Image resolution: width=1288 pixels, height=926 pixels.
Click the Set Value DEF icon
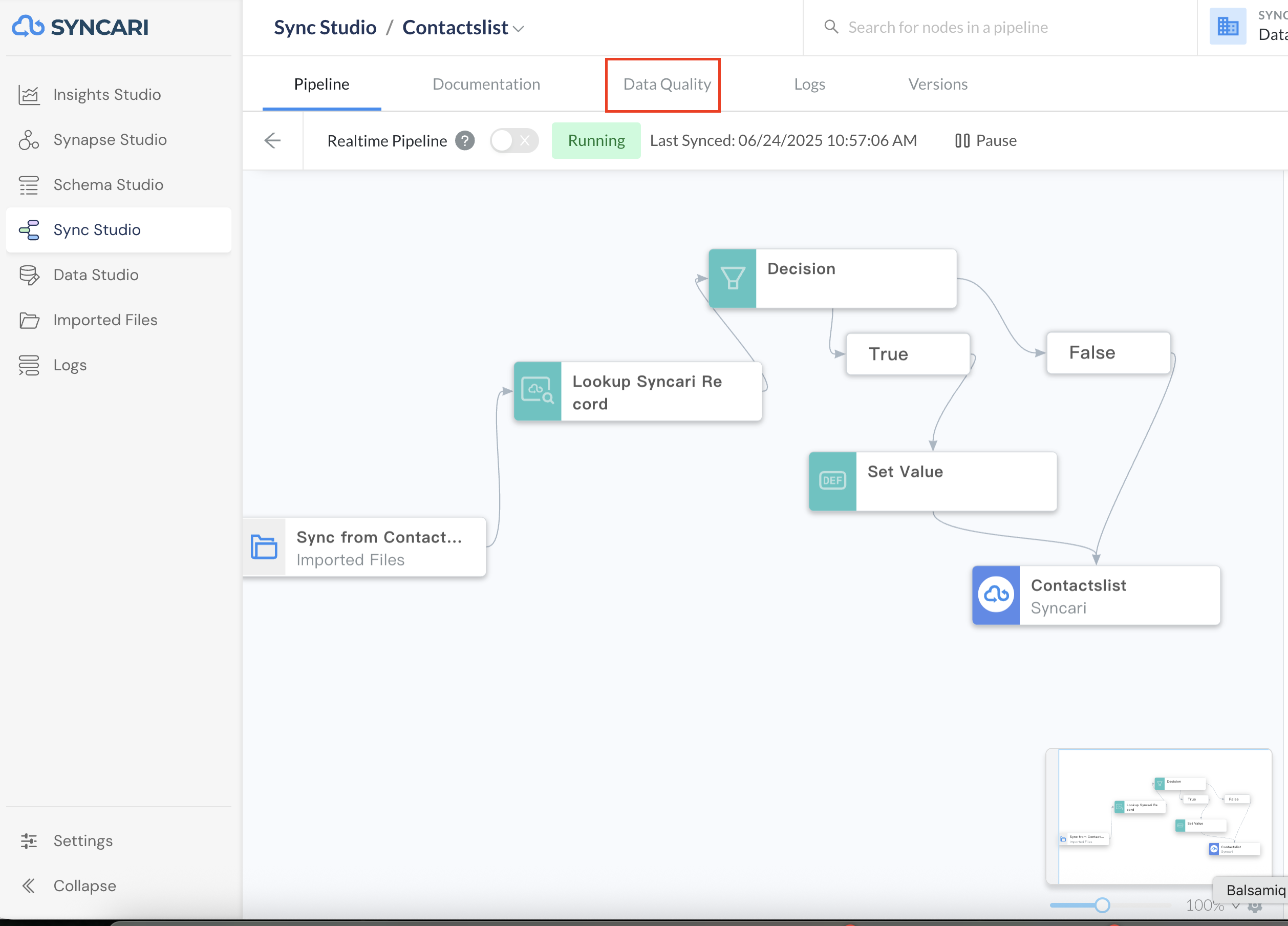(832, 481)
